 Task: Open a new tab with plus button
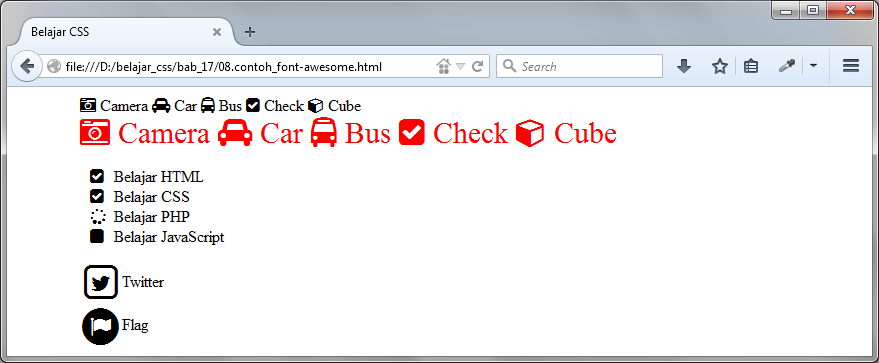click(x=250, y=32)
